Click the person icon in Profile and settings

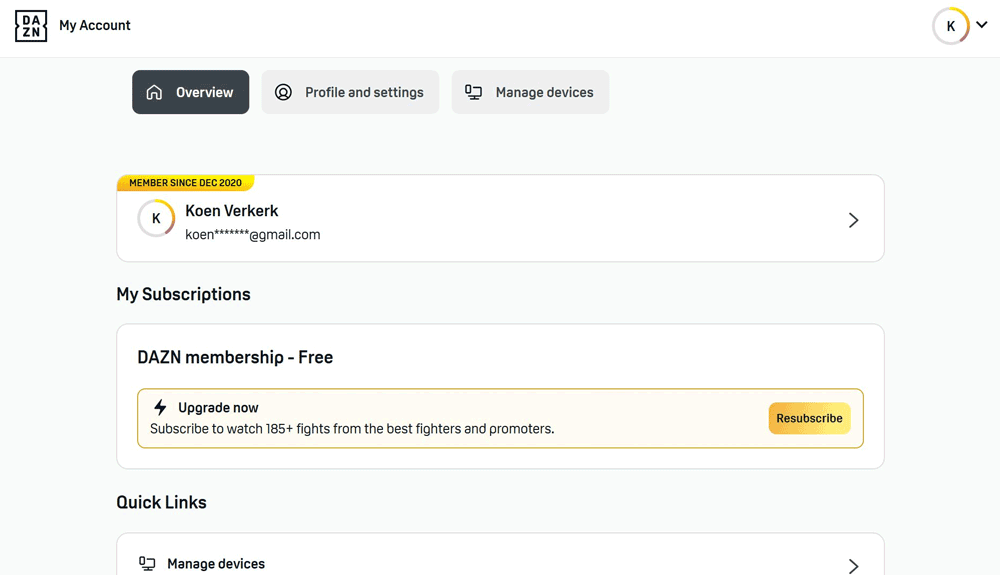(283, 92)
